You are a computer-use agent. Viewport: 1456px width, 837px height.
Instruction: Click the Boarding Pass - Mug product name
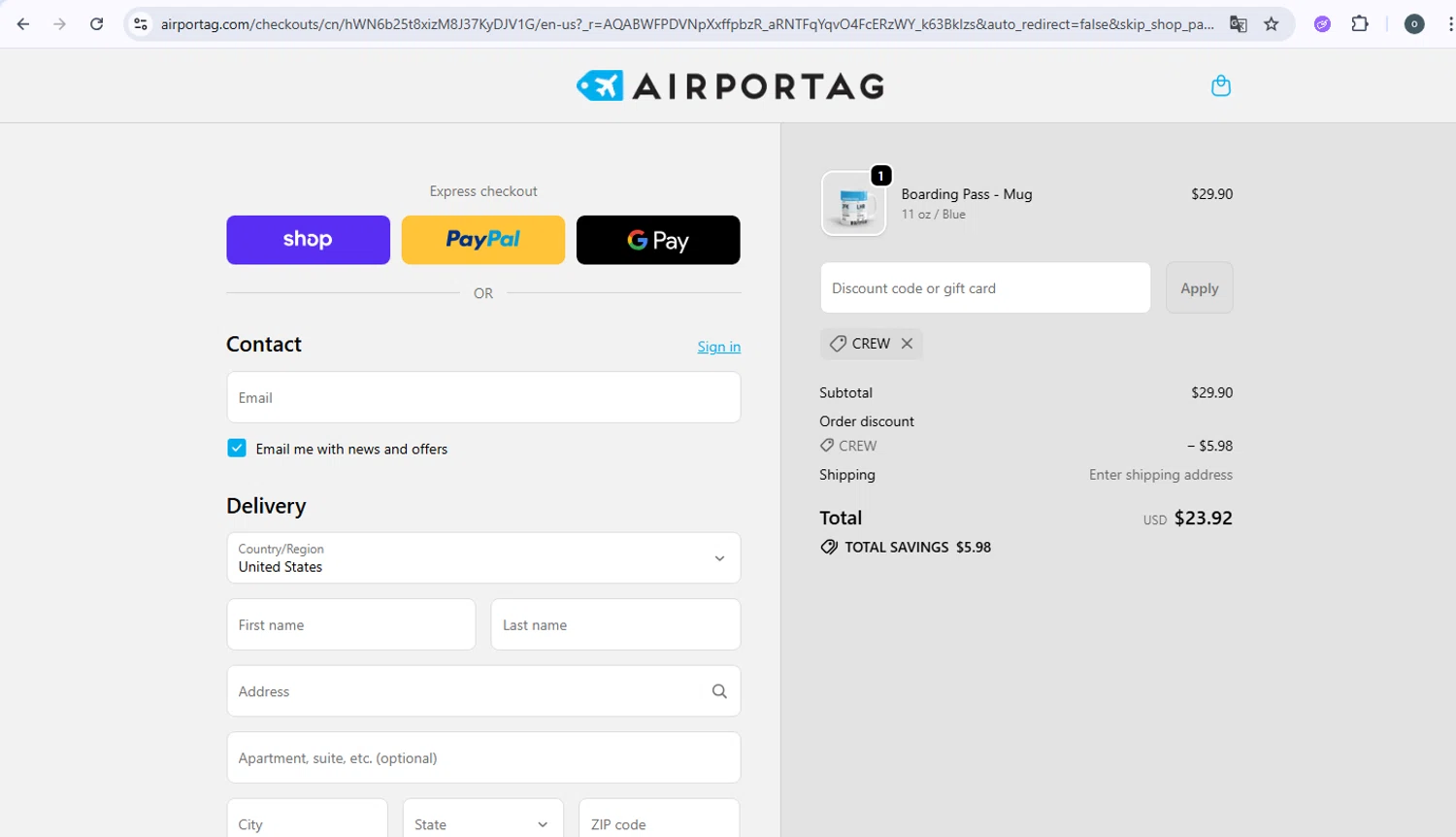pos(967,194)
